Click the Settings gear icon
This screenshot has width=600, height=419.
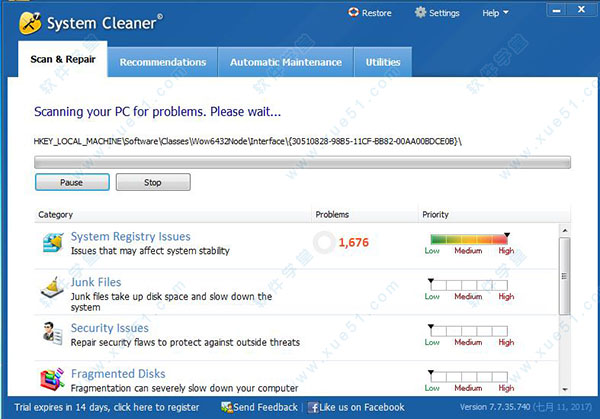(420, 12)
